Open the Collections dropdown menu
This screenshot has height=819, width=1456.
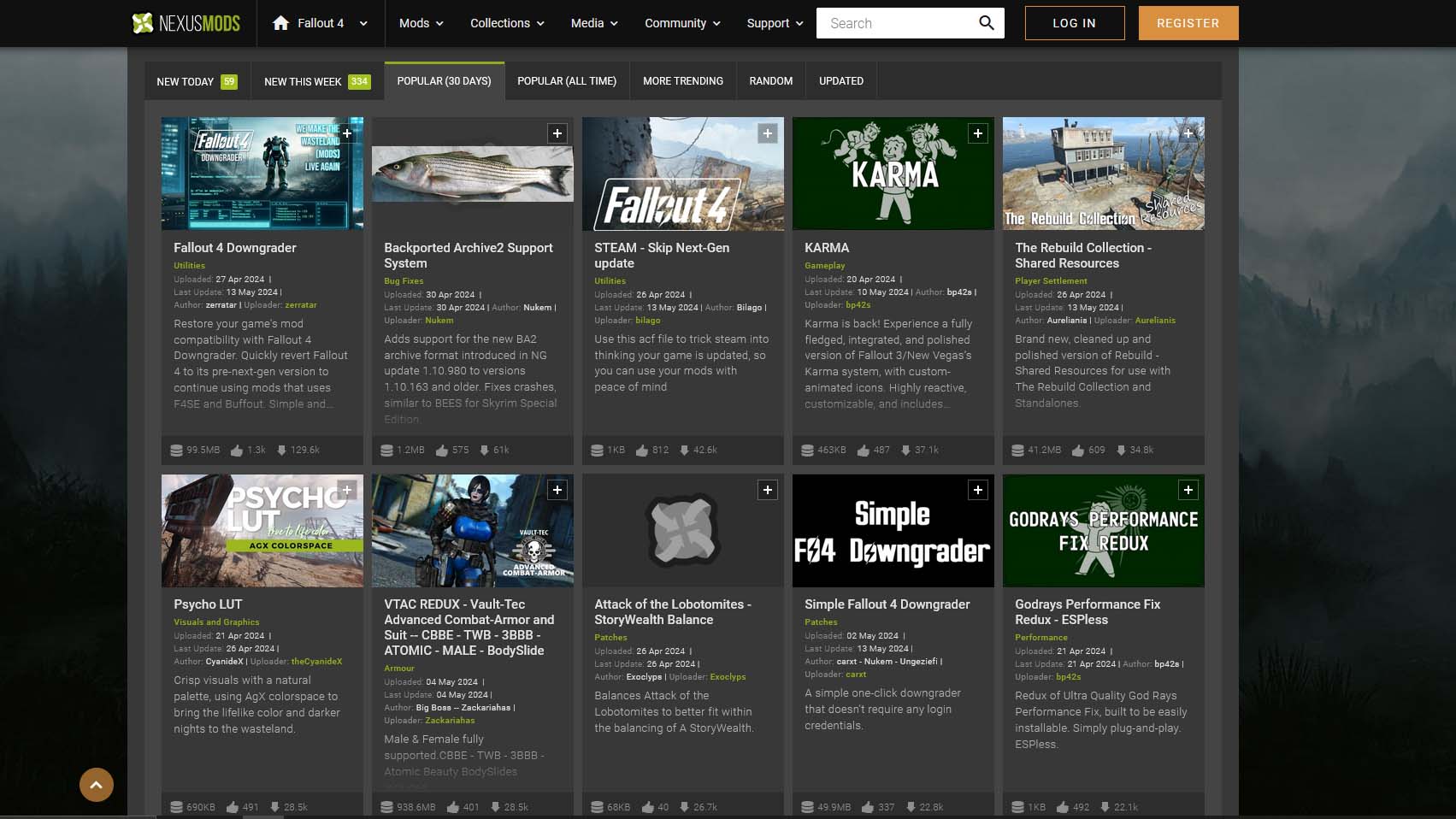point(507,23)
